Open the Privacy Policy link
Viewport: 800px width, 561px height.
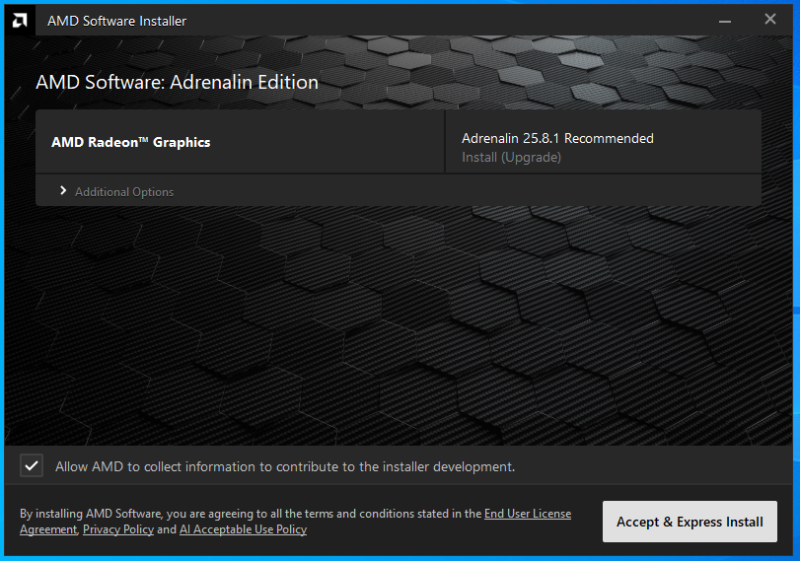point(118,529)
